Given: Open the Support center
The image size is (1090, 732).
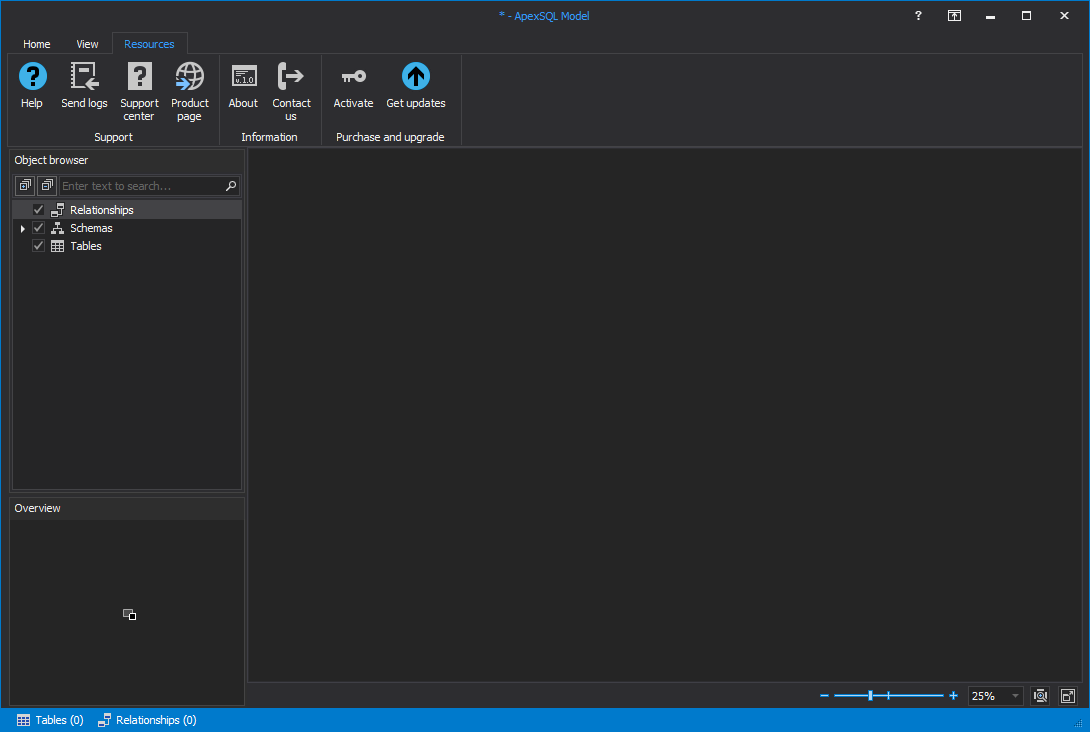Looking at the screenshot, I should [139, 91].
